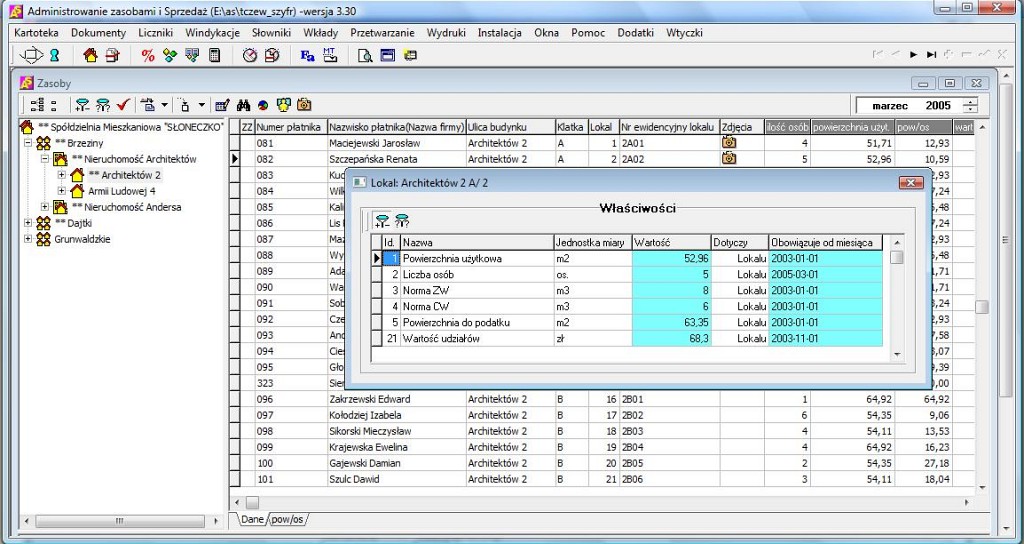This screenshot has width=1024, height=544.
Task: Open print preview magnifier page icon
Action: coord(365,56)
